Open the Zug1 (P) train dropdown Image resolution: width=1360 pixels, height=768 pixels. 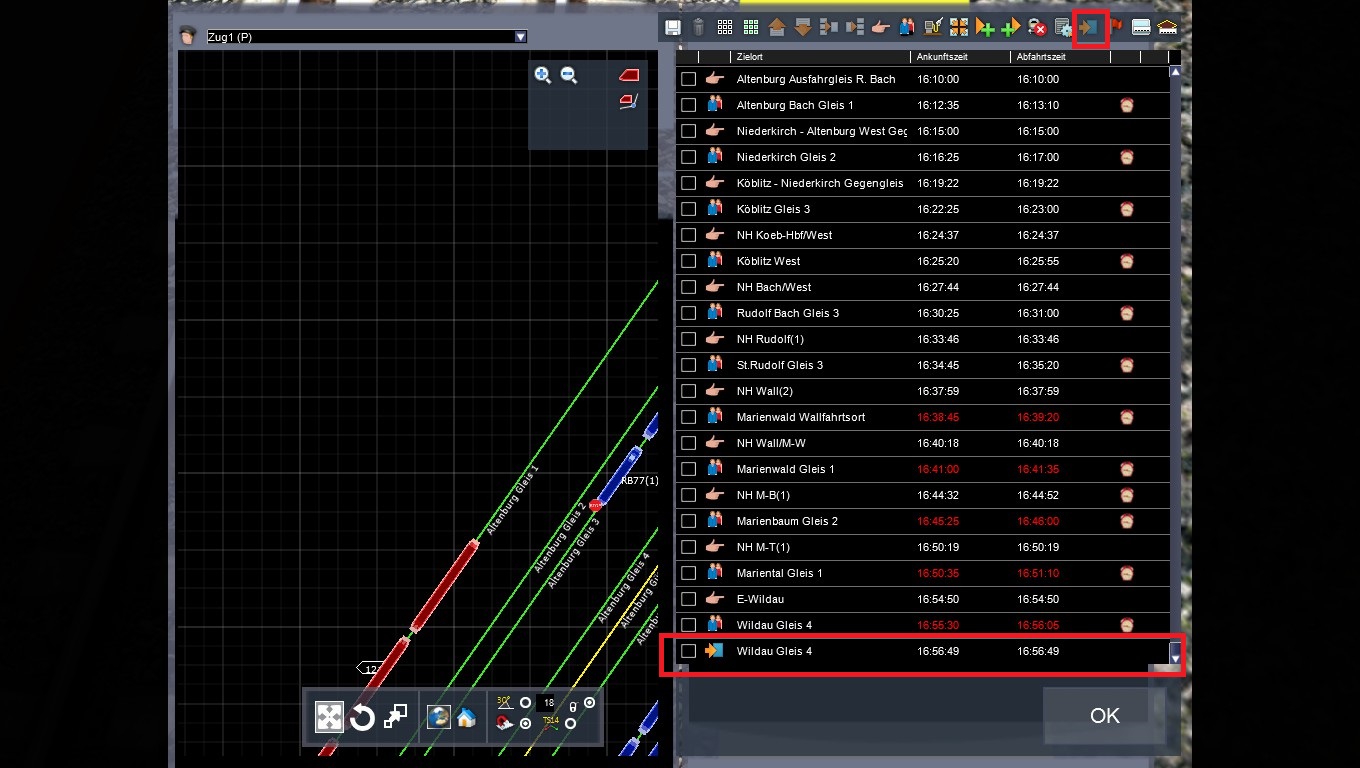tap(520, 37)
